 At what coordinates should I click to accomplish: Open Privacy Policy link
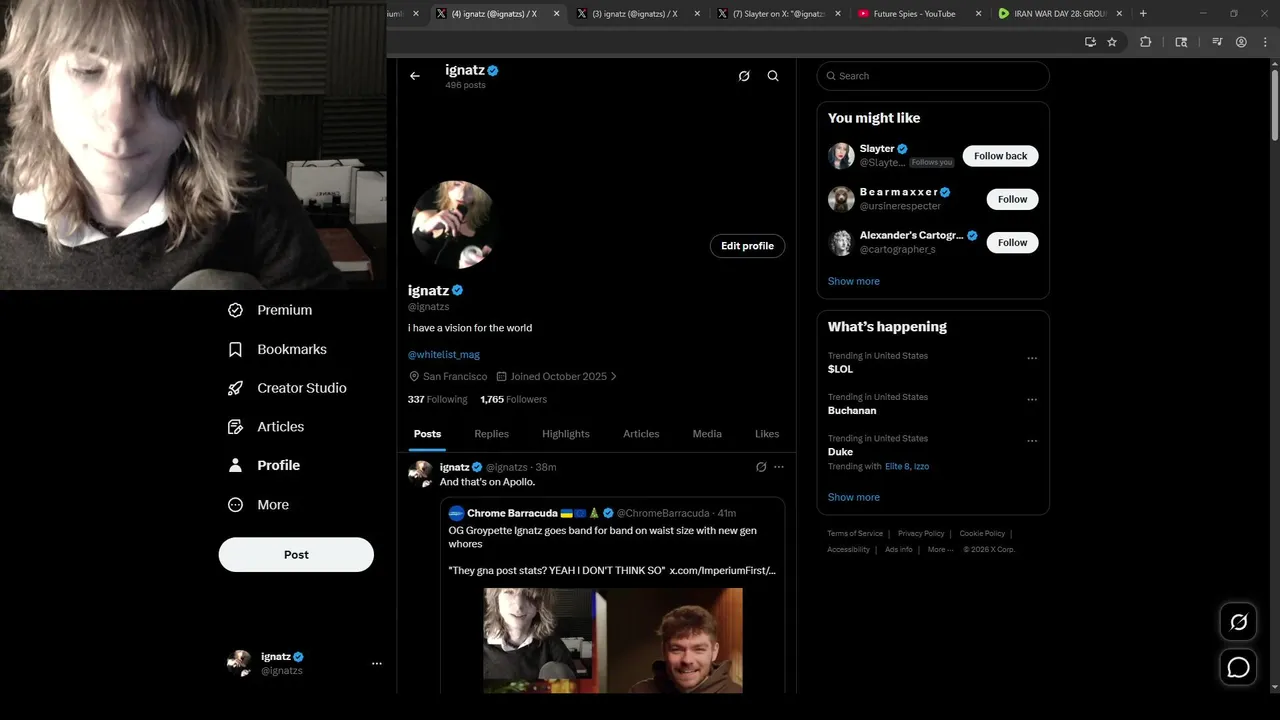tap(921, 534)
